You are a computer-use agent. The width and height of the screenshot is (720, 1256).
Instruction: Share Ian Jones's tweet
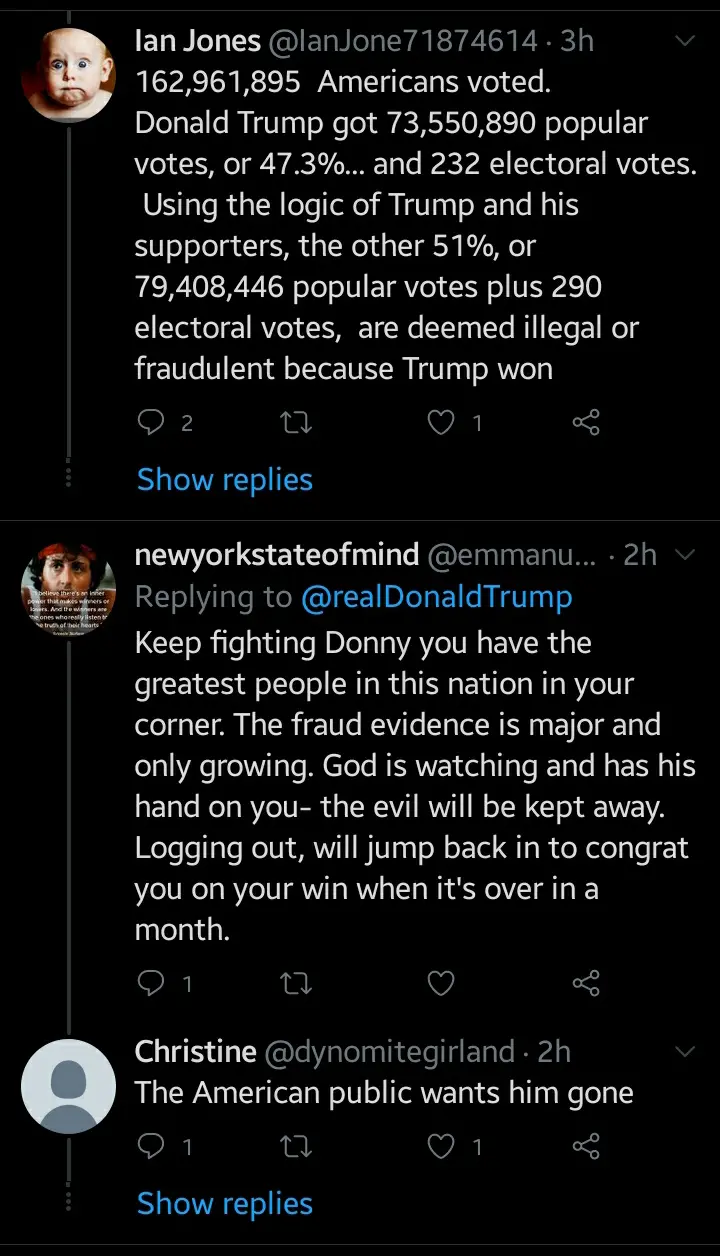pos(586,423)
